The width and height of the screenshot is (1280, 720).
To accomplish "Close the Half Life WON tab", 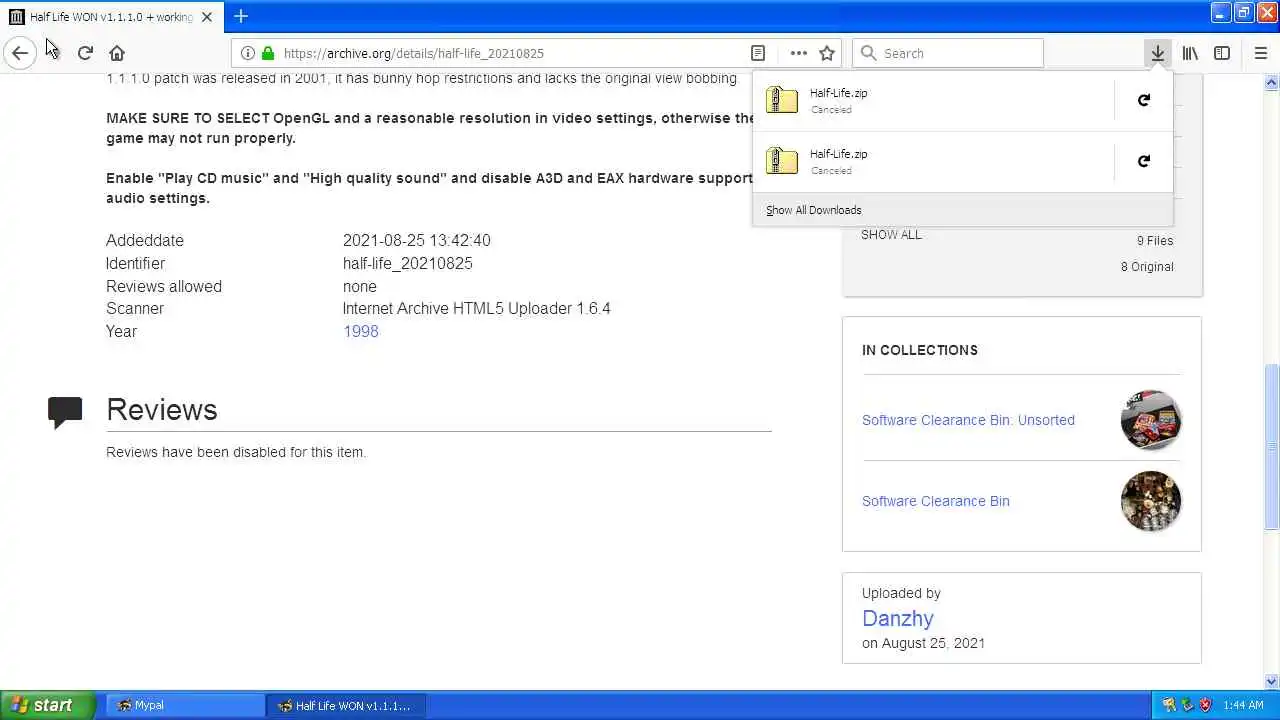I will pos(207,17).
